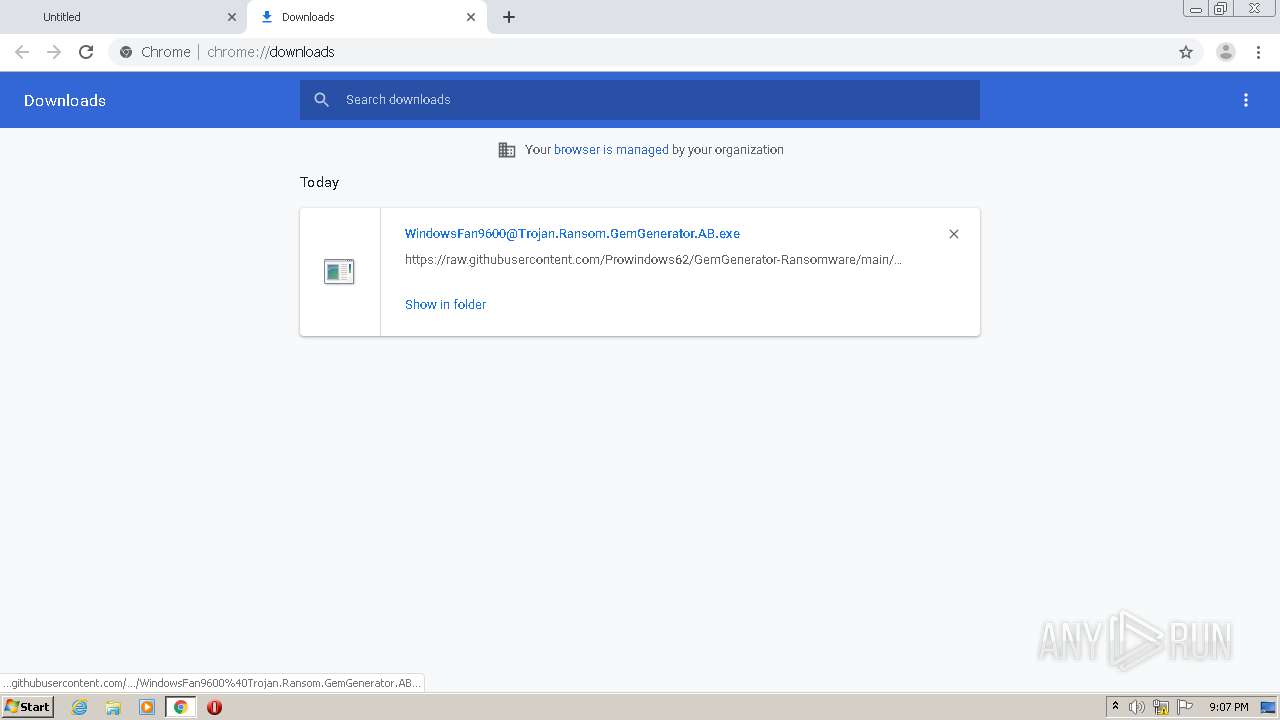The height and width of the screenshot is (720, 1280).
Task: Click Show in folder
Action: [x=445, y=305]
